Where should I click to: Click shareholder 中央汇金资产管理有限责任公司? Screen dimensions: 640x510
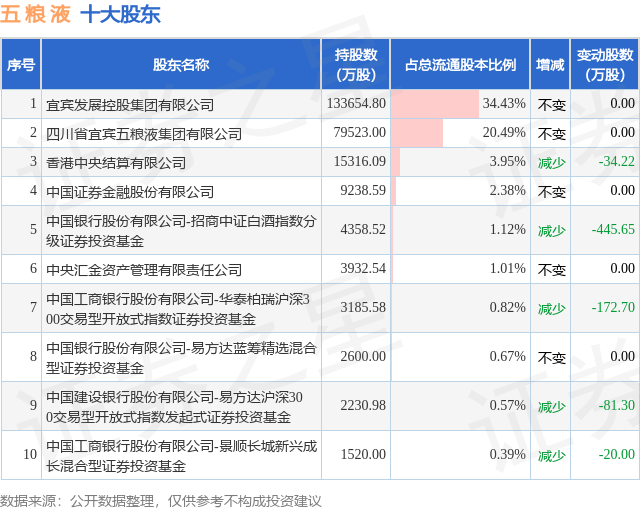(144, 270)
